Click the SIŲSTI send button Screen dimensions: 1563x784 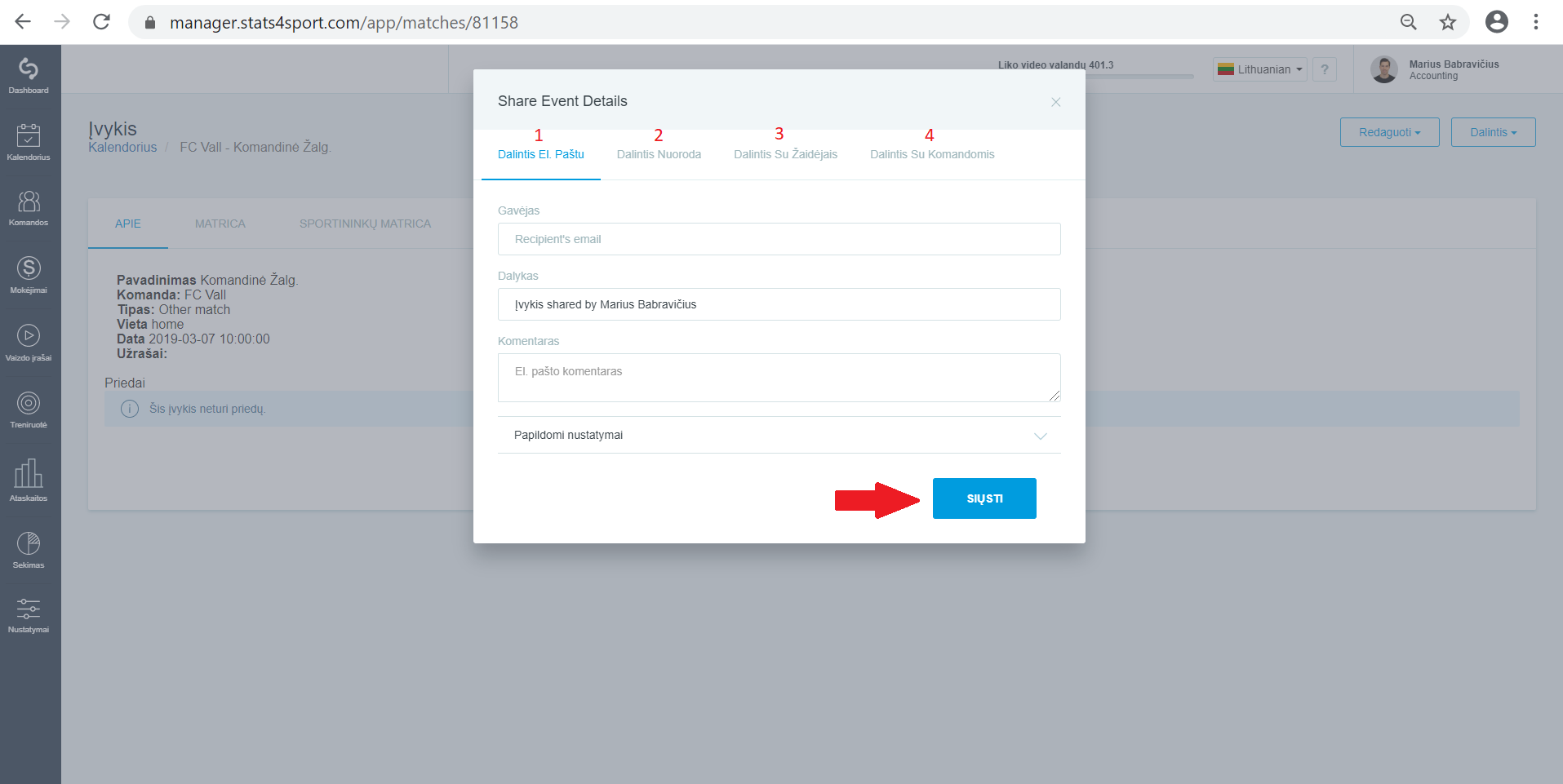[984, 498]
